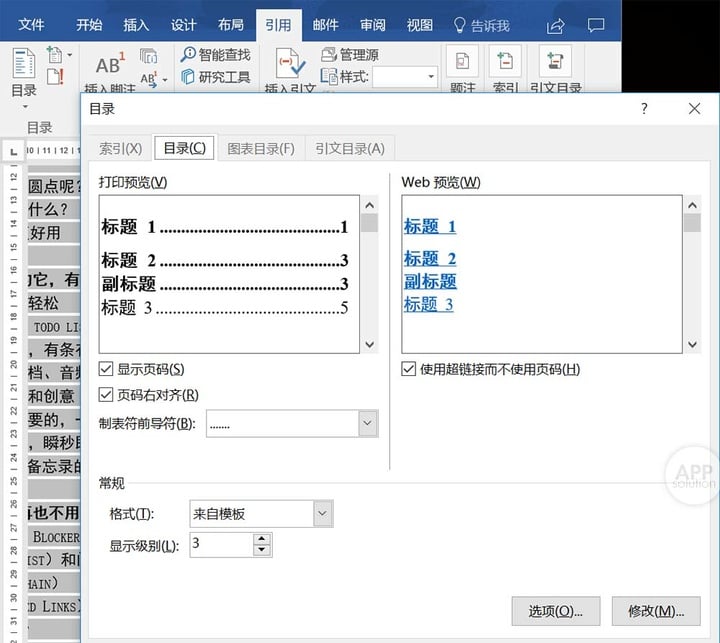
Task: Click the share icon in the title bar
Action: (556, 26)
